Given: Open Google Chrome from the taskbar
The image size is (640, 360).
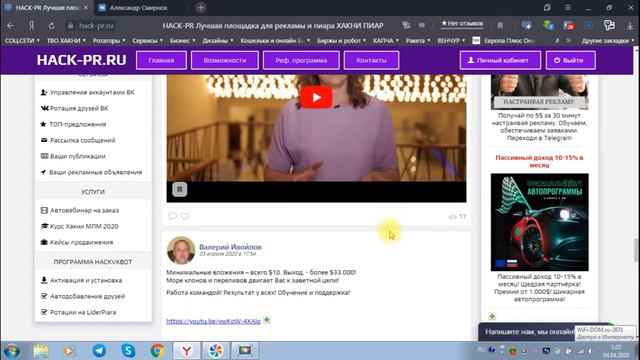Looking at the screenshot, I should tap(158, 351).
